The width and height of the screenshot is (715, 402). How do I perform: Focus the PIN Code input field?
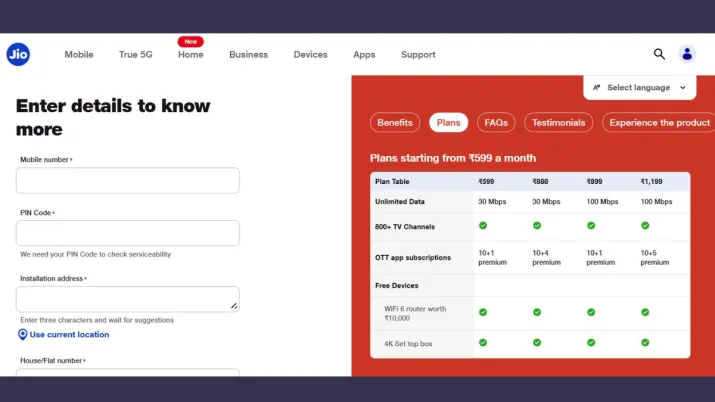(x=128, y=233)
